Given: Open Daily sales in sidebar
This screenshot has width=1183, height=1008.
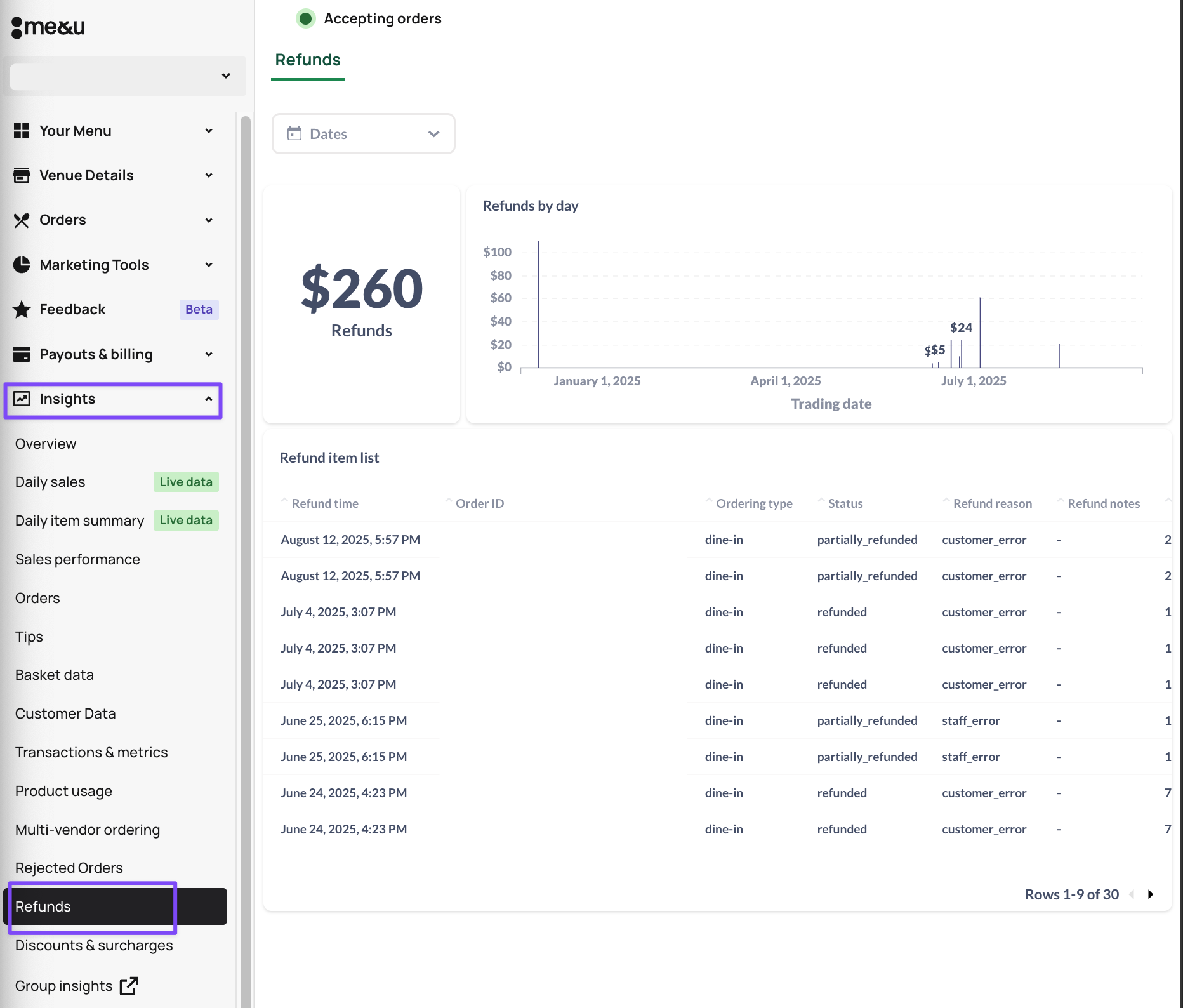Looking at the screenshot, I should 50,482.
